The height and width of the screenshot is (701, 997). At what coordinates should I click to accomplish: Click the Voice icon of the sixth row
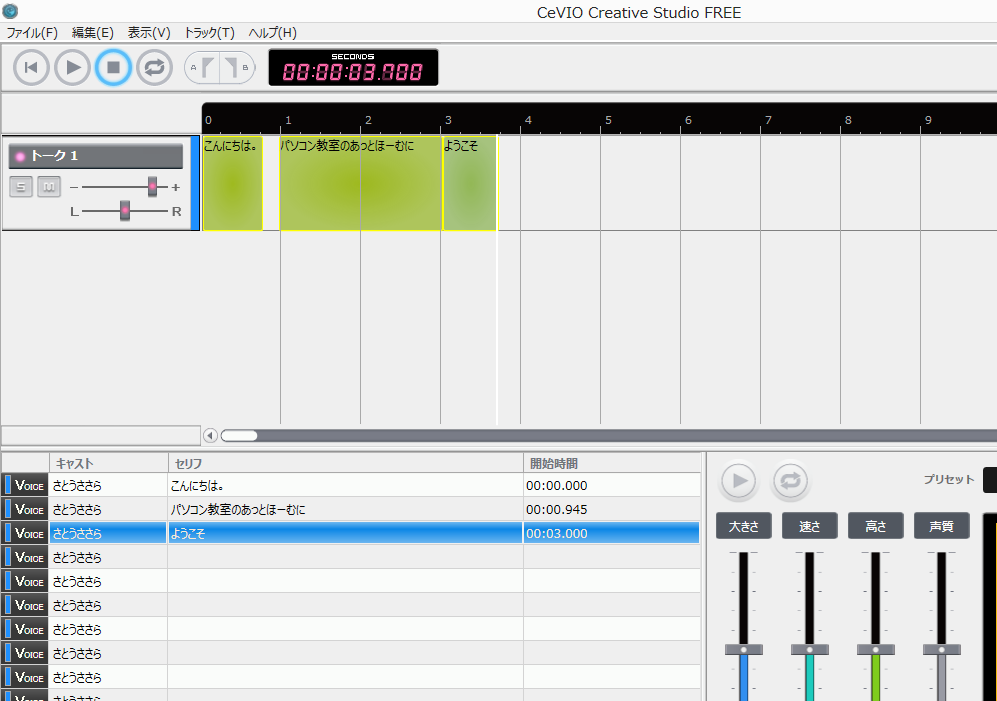click(25, 605)
